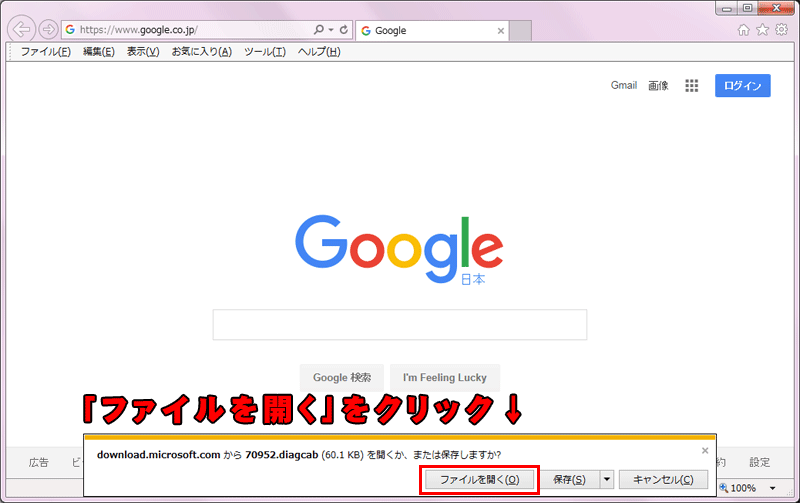800x503 pixels.
Task: Open the ファイル(F) menu
Action: pyautogui.click(x=45, y=52)
